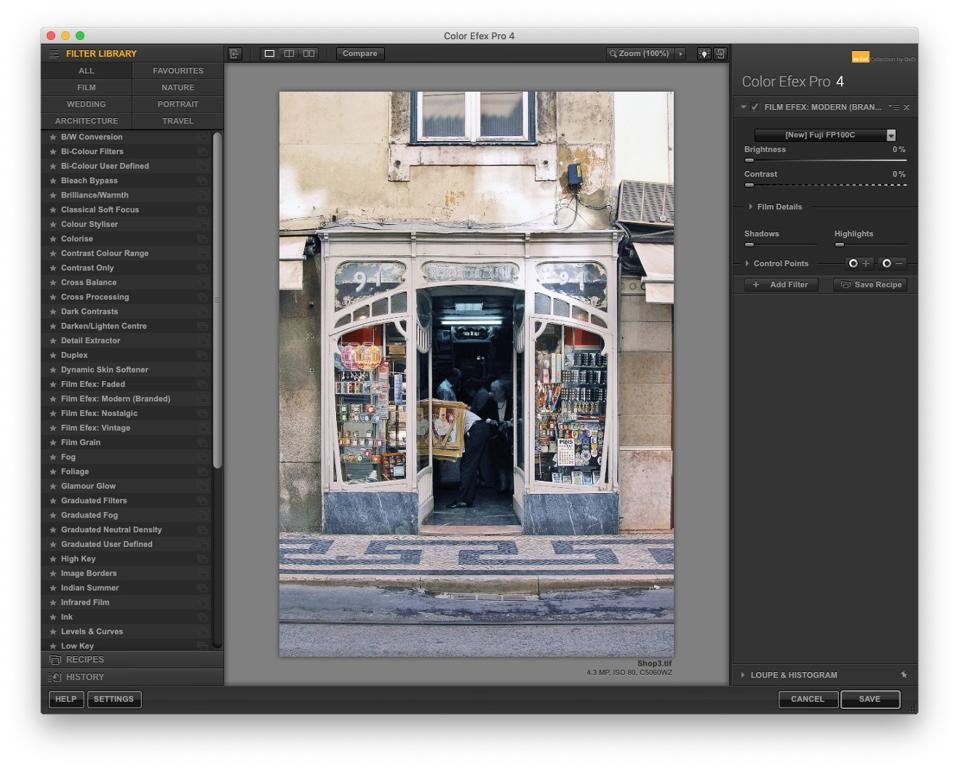Click the background brightness lightbulb icon
Viewport: 959px width, 768px height.
click(704, 53)
